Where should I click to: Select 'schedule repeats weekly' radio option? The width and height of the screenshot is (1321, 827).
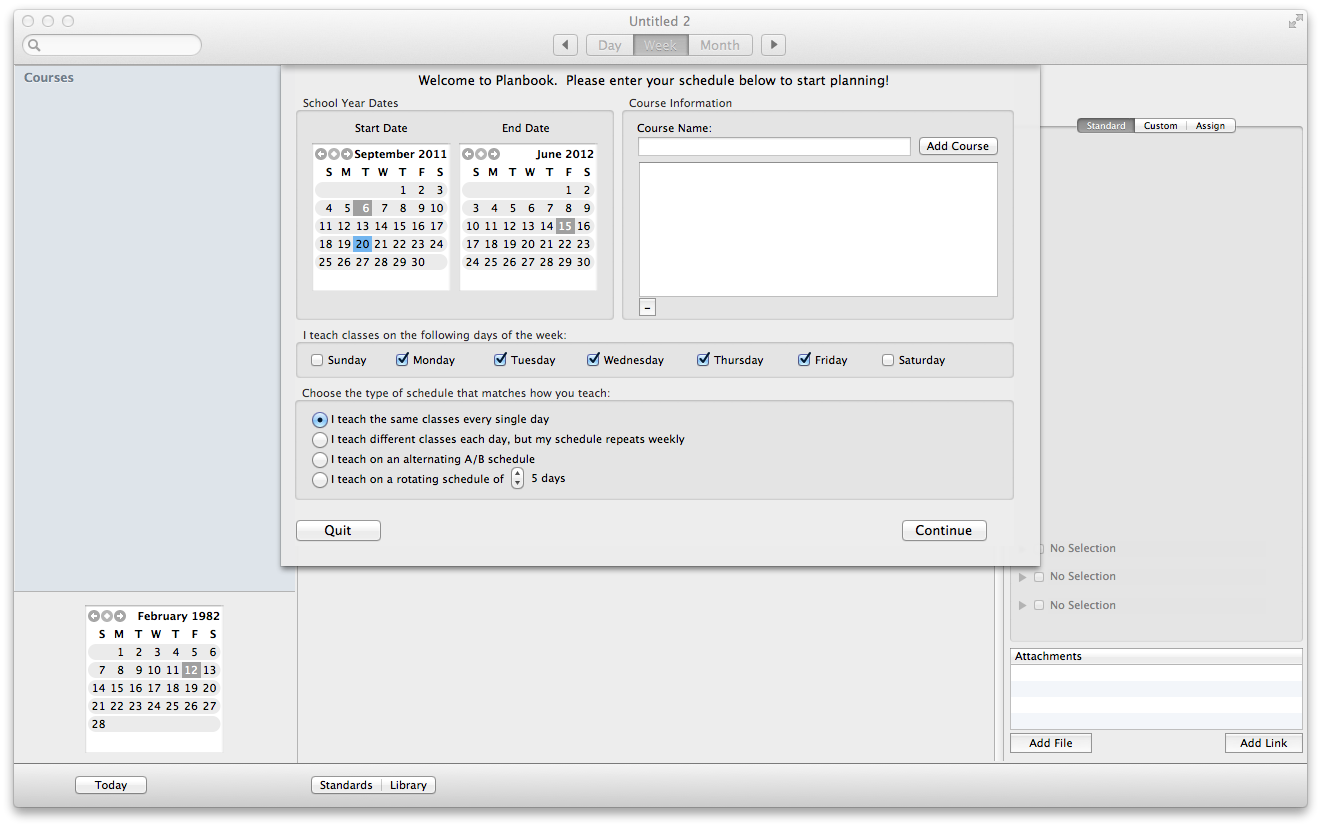click(320, 440)
